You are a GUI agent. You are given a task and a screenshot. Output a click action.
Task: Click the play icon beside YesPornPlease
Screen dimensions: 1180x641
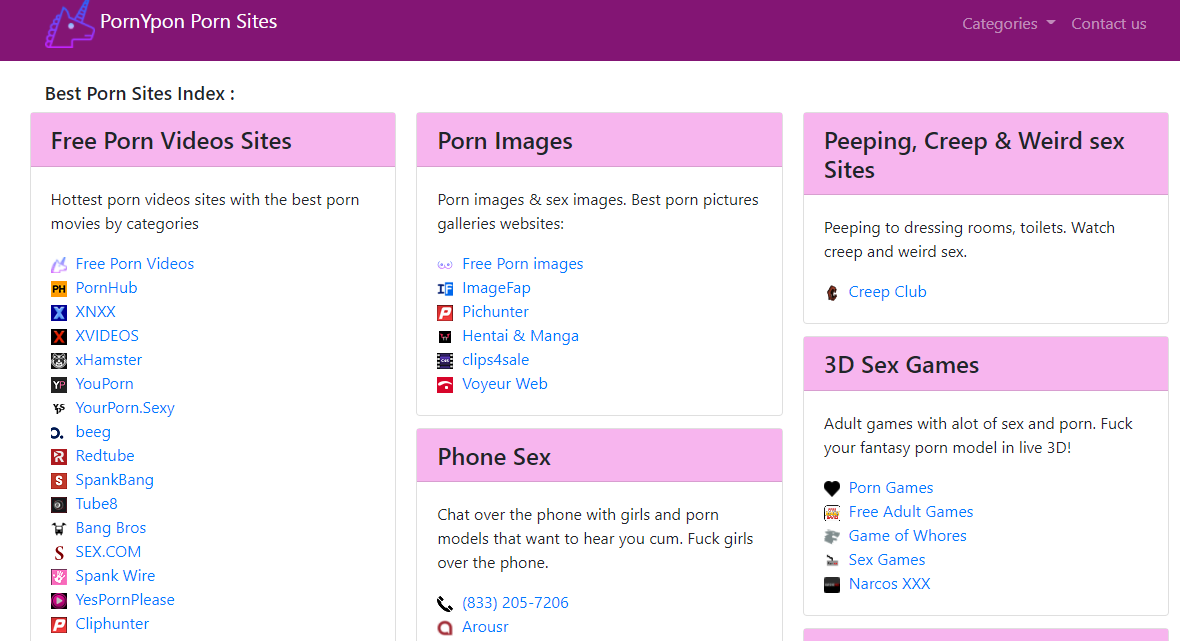pos(59,600)
